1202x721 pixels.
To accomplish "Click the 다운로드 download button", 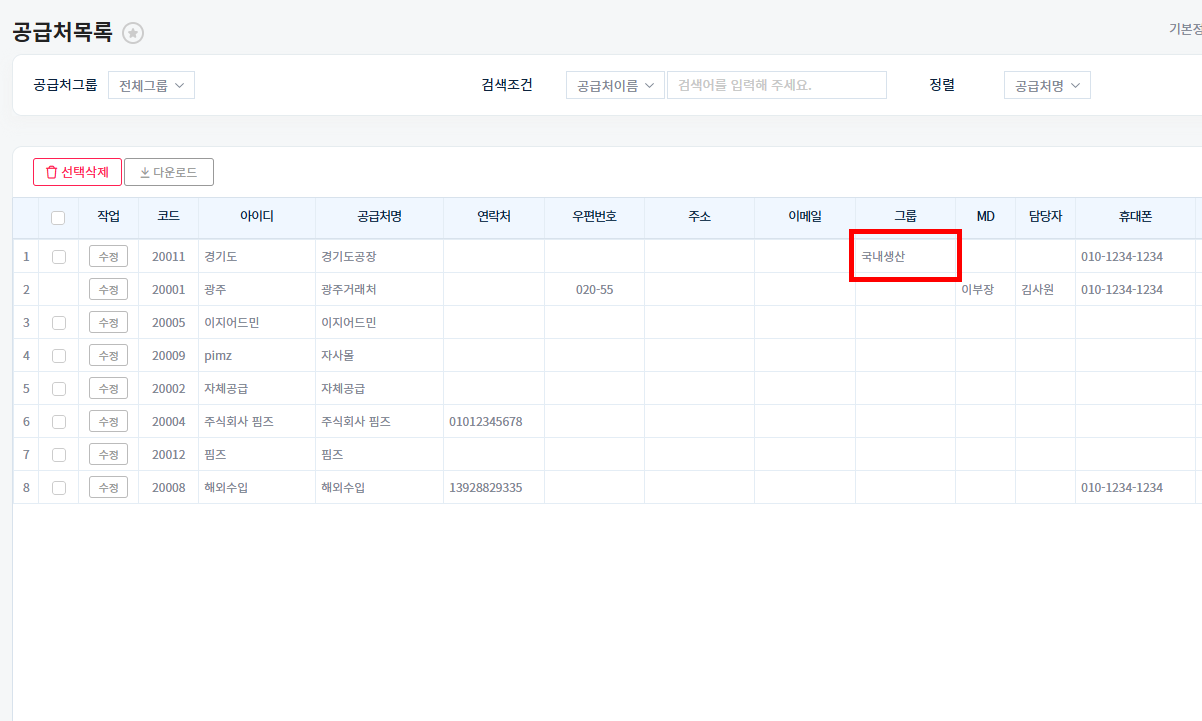I will [x=169, y=172].
